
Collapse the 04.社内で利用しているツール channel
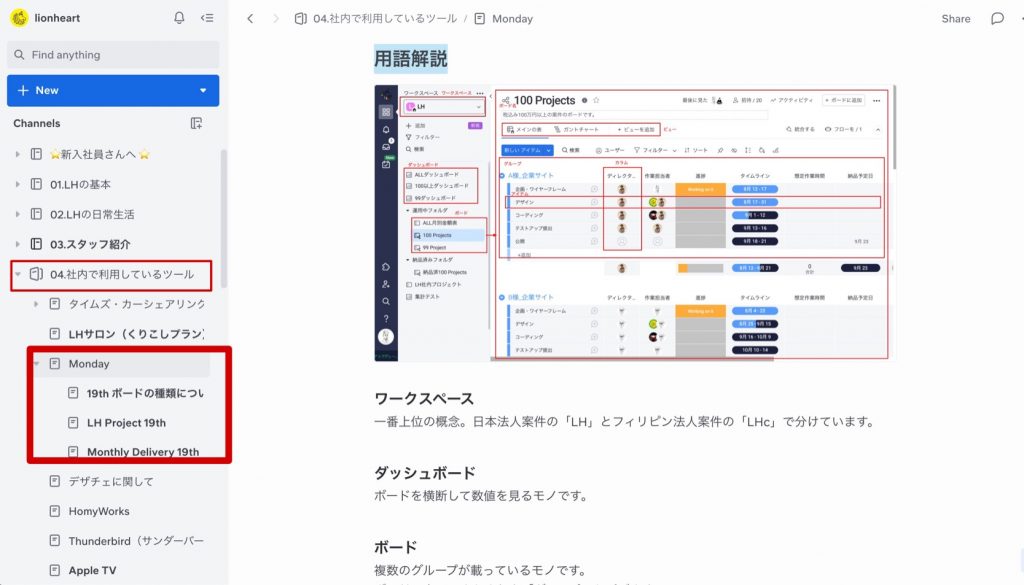click(18, 274)
